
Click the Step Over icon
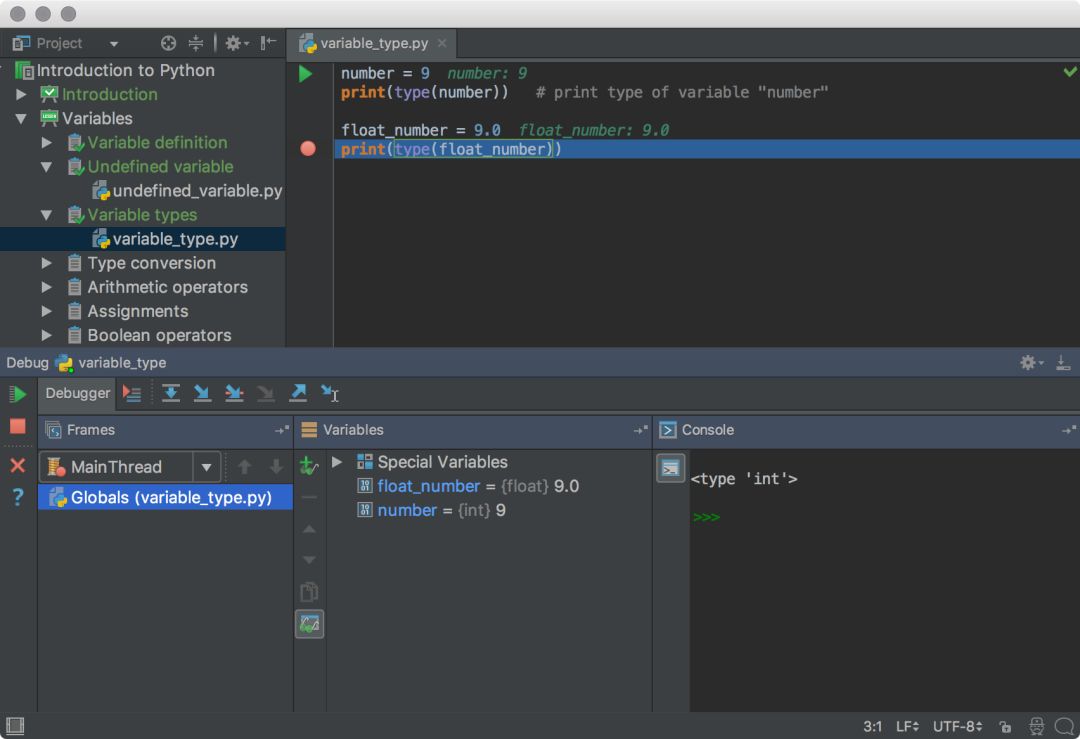point(170,393)
